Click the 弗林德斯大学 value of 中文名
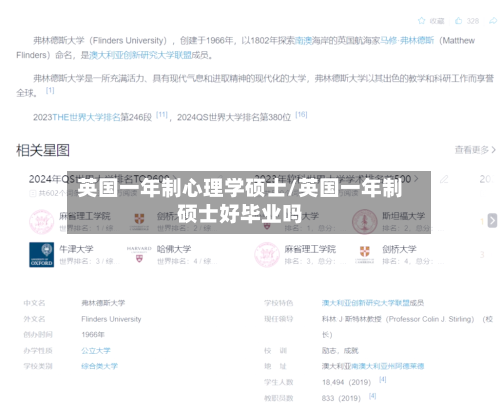Image resolution: width=500 pixels, height=405 pixels. tap(103, 303)
